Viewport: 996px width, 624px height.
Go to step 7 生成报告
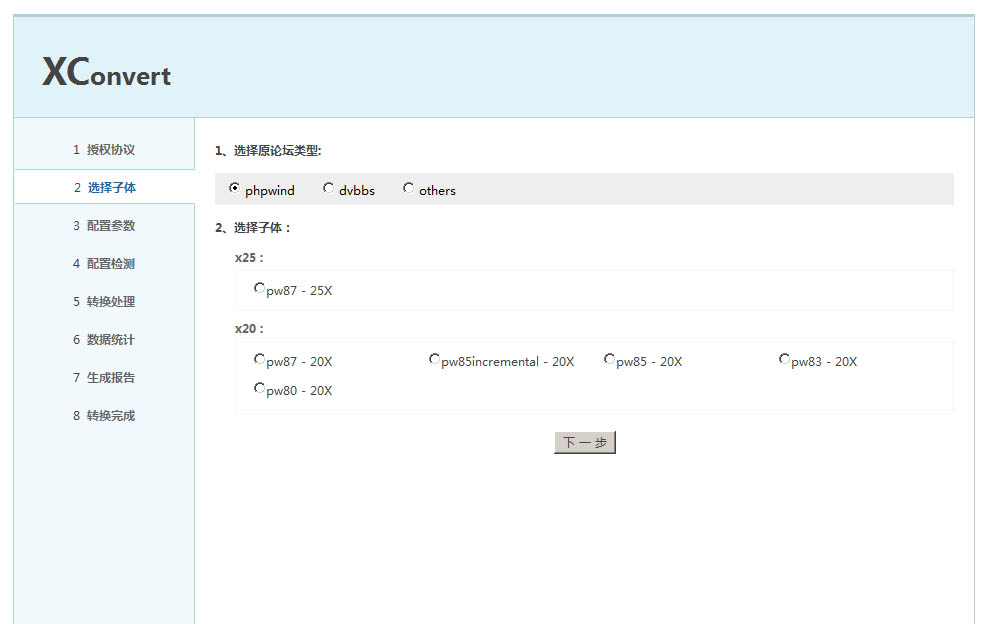click(104, 378)
